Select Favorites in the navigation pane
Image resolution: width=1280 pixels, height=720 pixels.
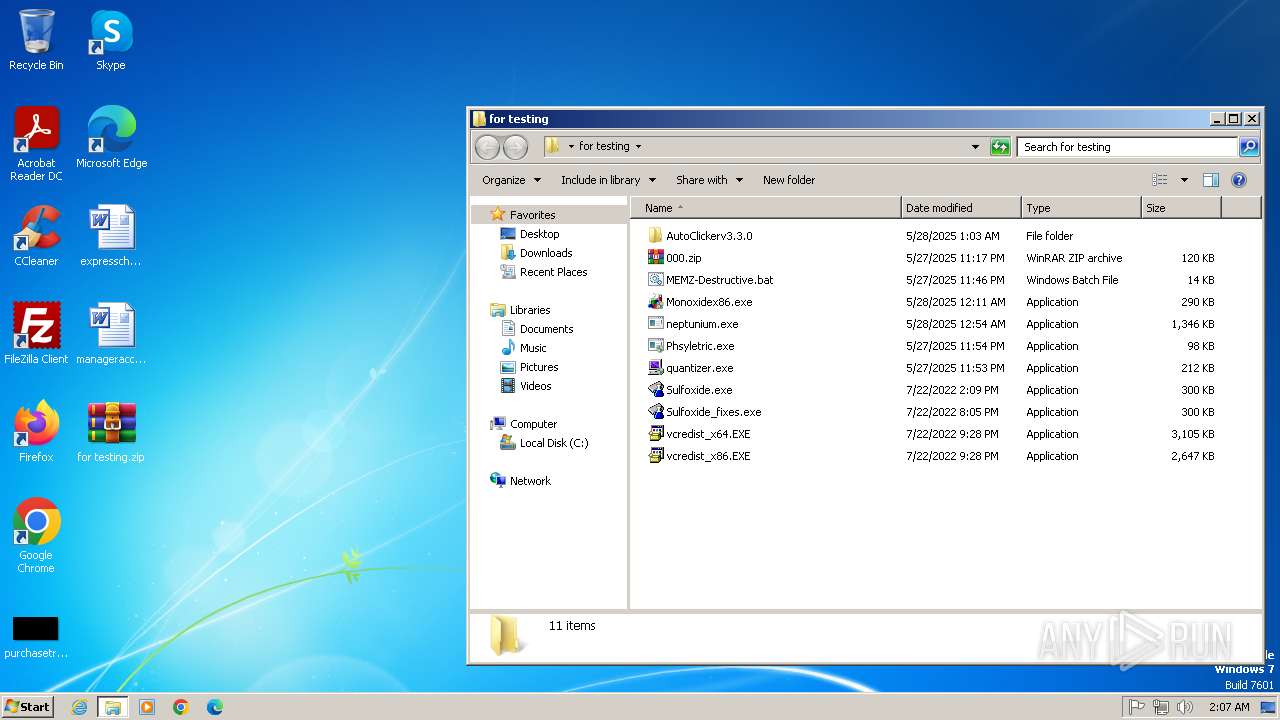click(522, 215)
